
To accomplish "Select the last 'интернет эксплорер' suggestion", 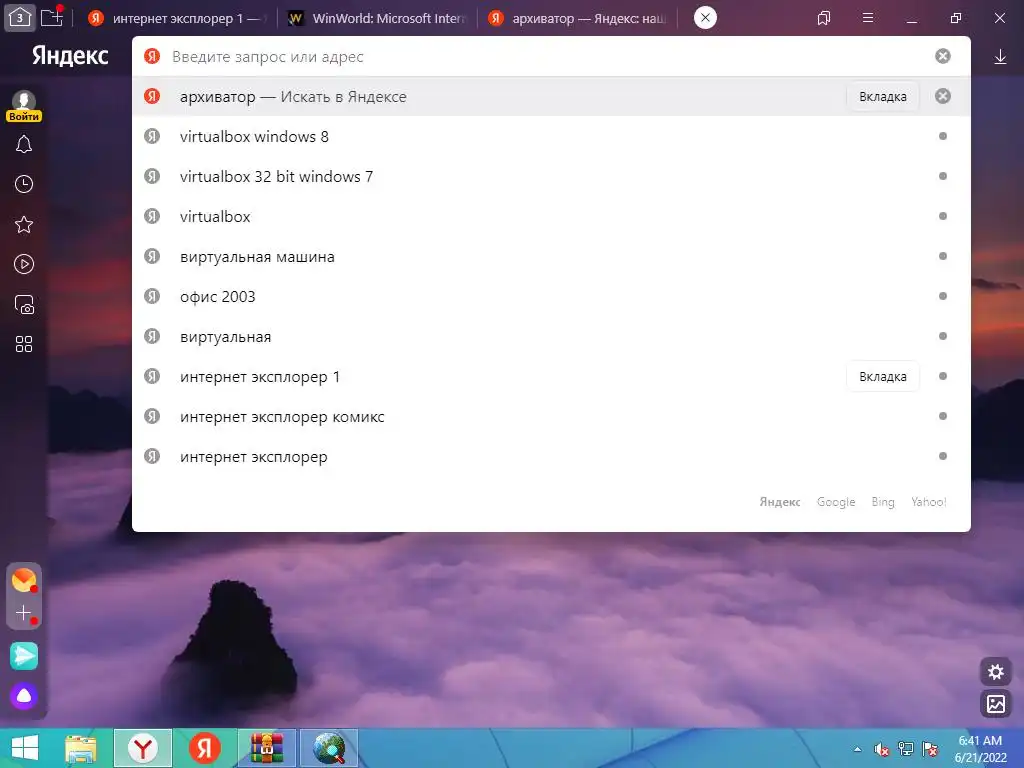I will coord(551,456).
